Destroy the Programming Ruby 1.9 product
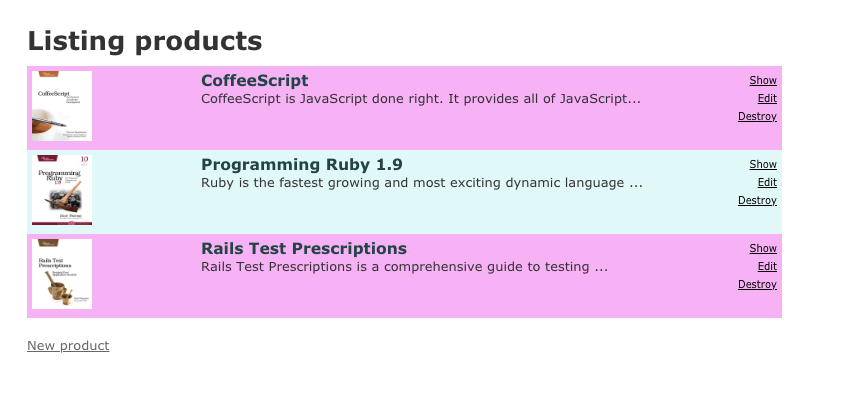Image resolution: width=862 pixels, height=398 pixels. [757, 200]
